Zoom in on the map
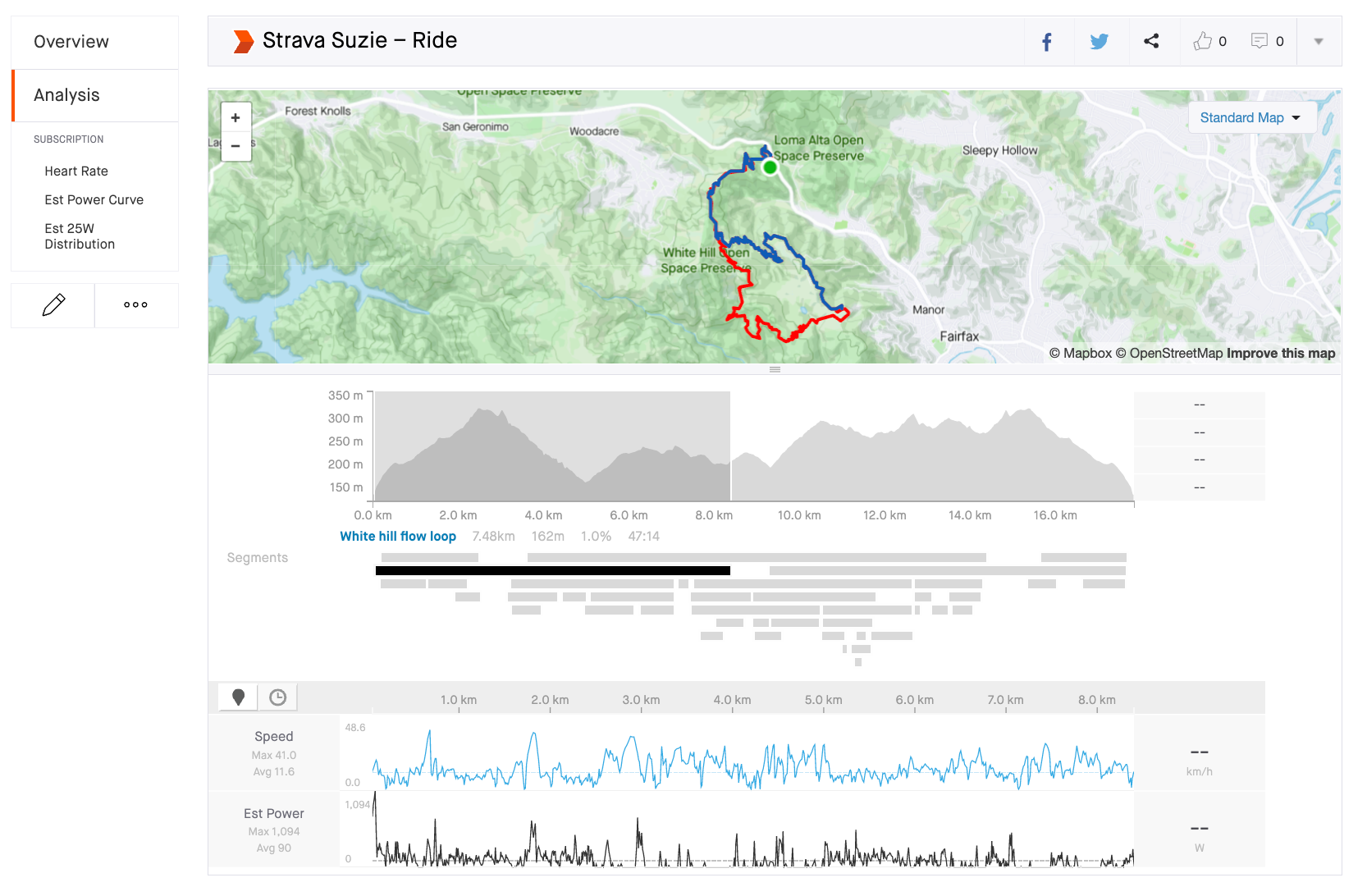This screenshot has width=1367, height=896. click(x=235, y=118)
